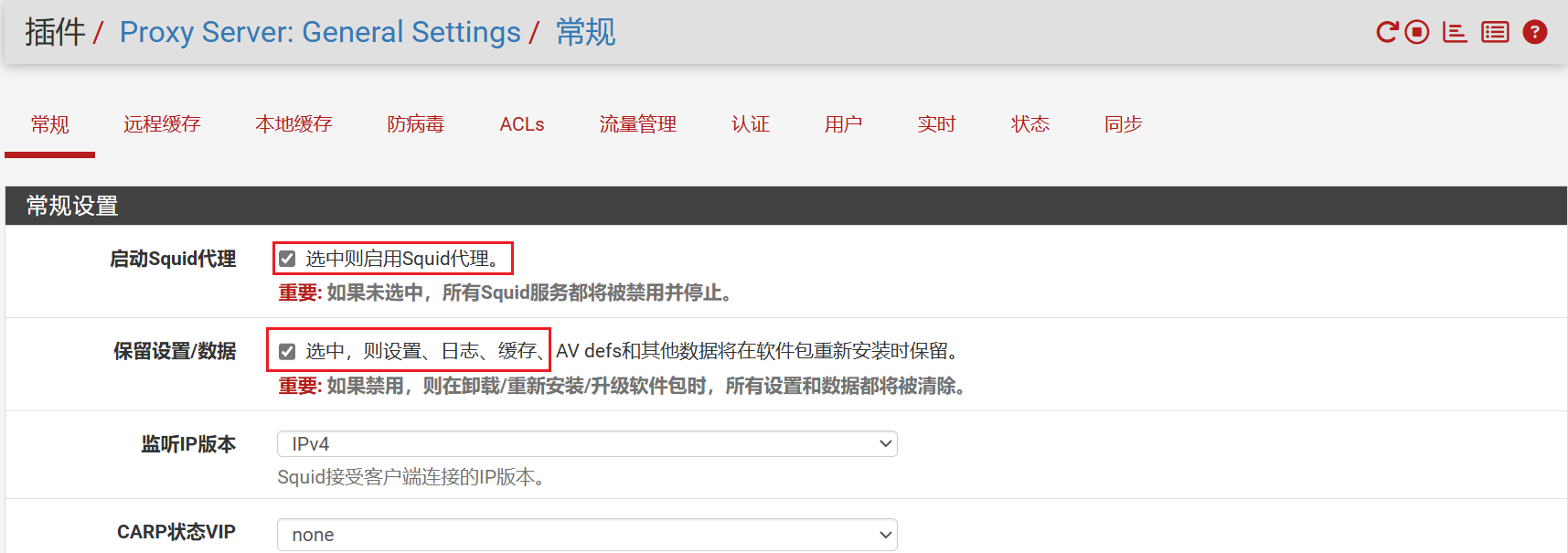
Task: Open the 状态 tab
Action: (x=1029, y=124)
